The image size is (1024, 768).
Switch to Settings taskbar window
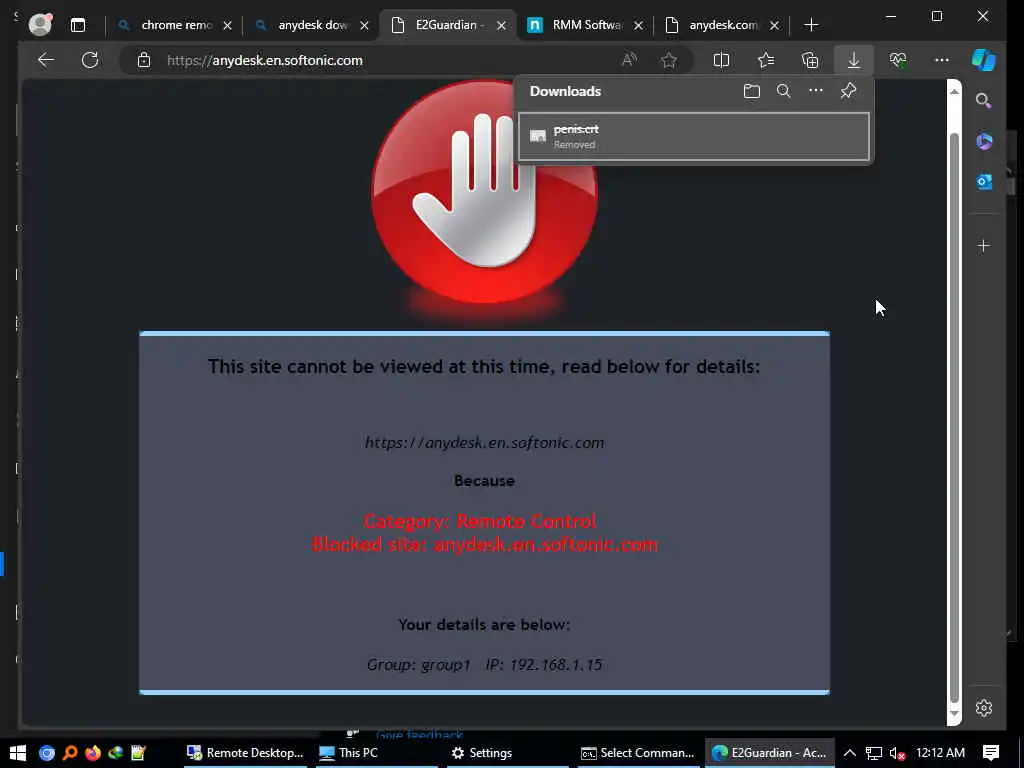(x=507, y=753)
